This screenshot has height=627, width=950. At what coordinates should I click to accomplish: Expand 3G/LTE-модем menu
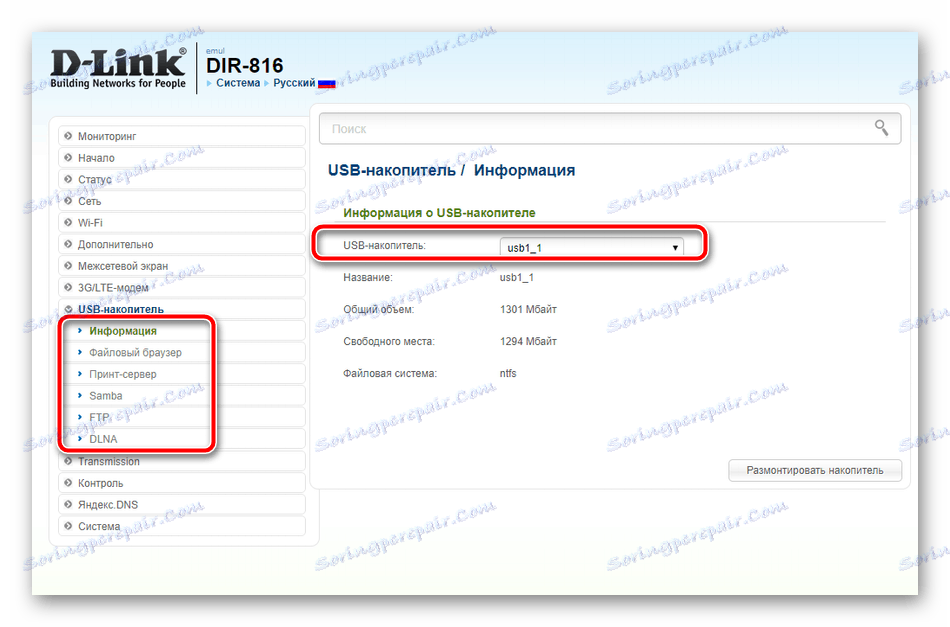[182, 287]
